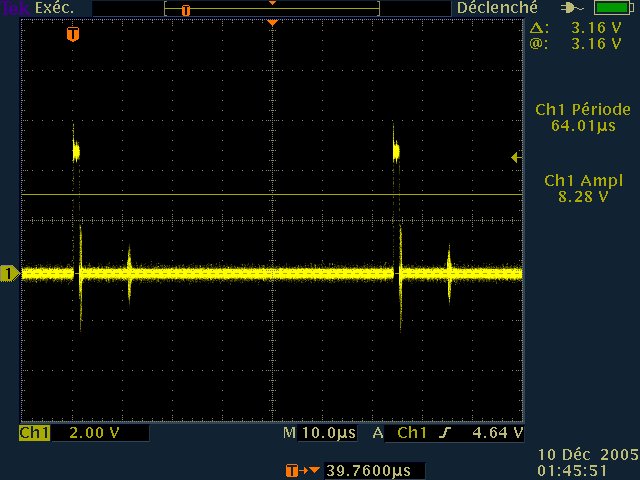Image resolution: width=640 pixels, height=480 pixels.
Task: Select the highlighted Ch1 channel badge
Action: 34,433
